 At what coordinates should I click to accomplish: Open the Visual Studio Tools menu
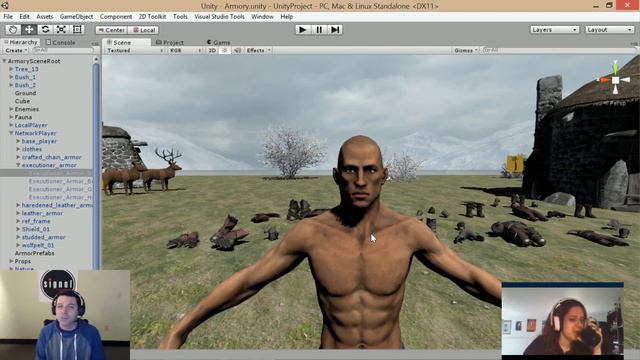point(219,17)
